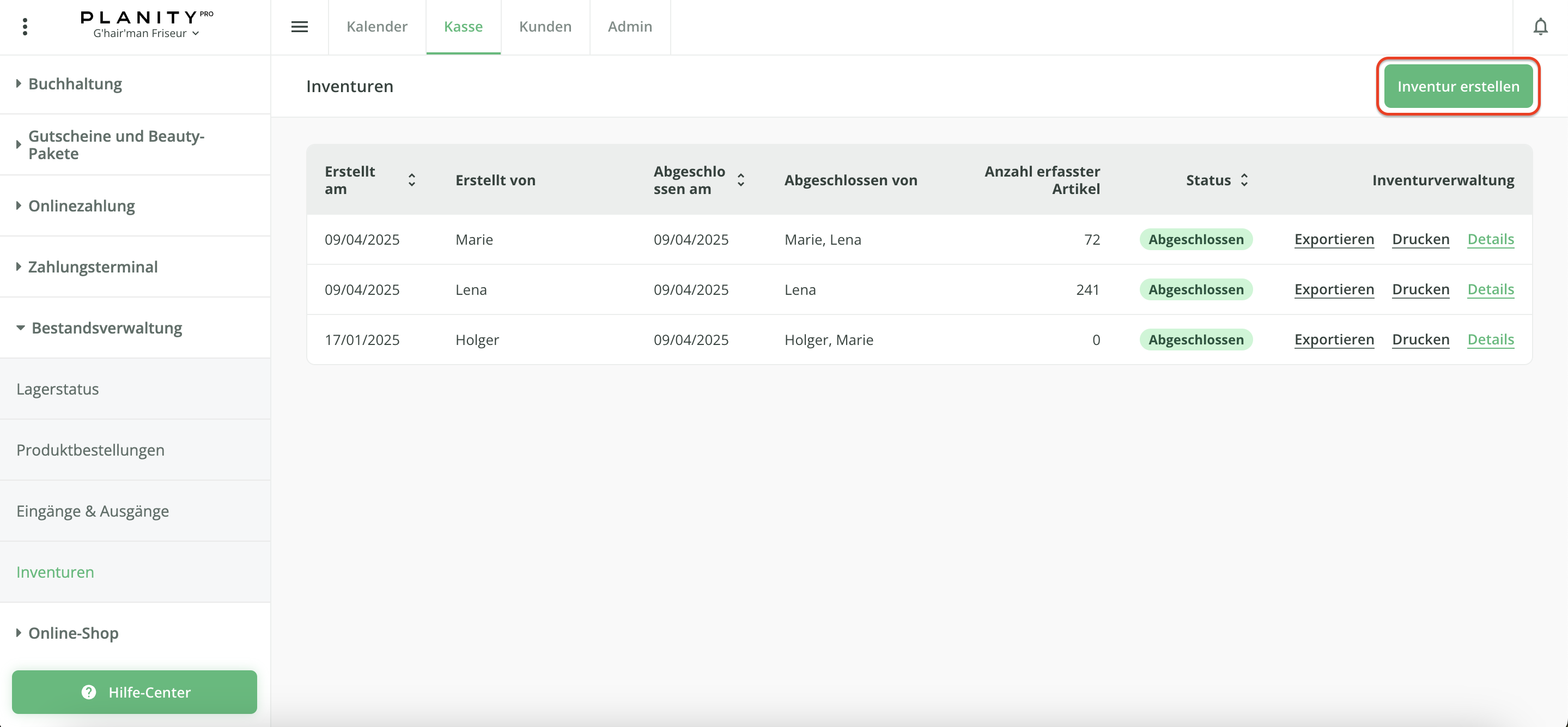Open Details of Holger's inventory
1568x727 pixels.
point(1490,340)
